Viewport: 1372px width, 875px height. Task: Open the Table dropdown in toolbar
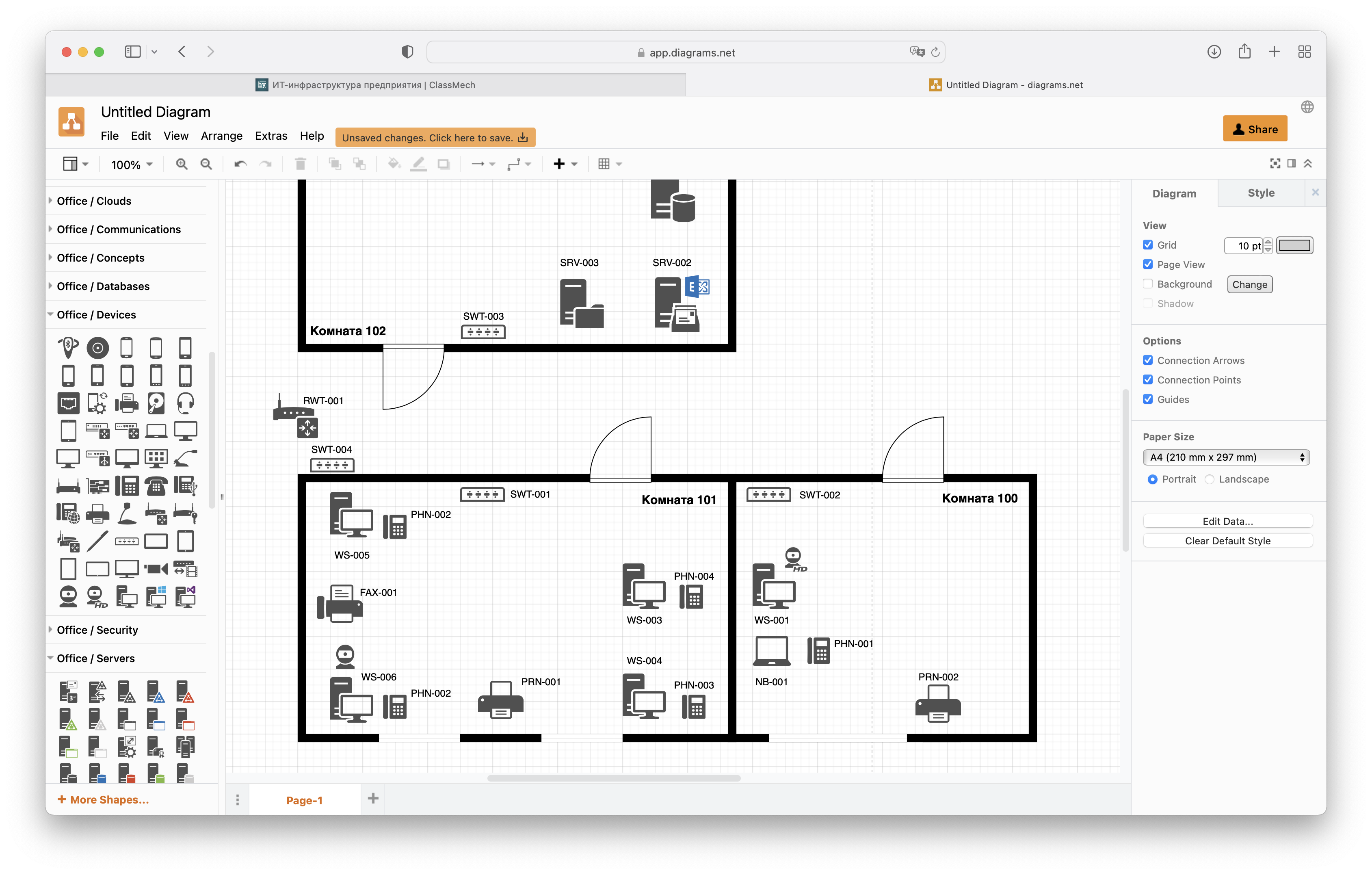tap(610, 164)
